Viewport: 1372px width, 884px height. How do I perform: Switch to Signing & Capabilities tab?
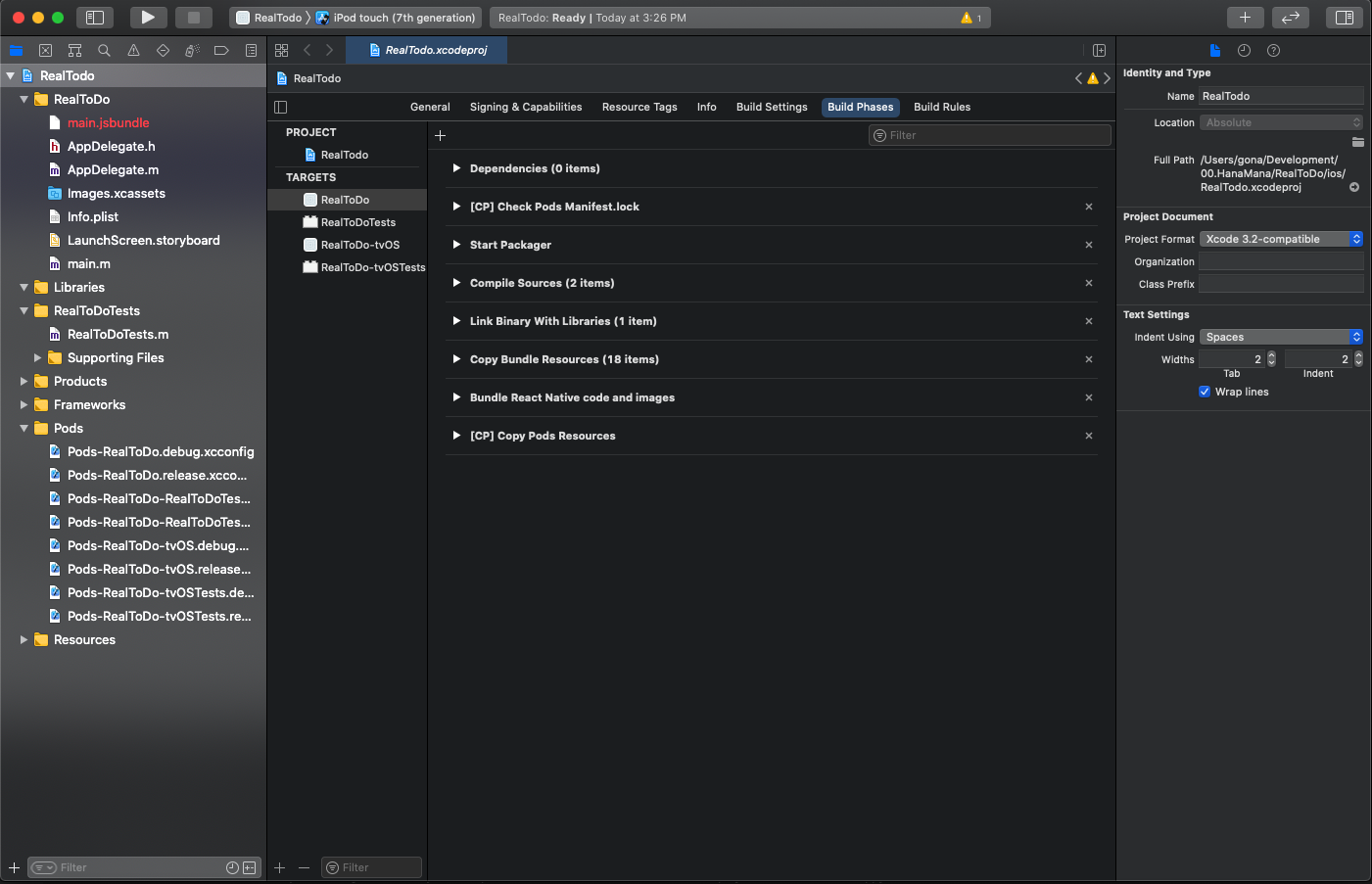pyautogui.click(x=526, y=107)
